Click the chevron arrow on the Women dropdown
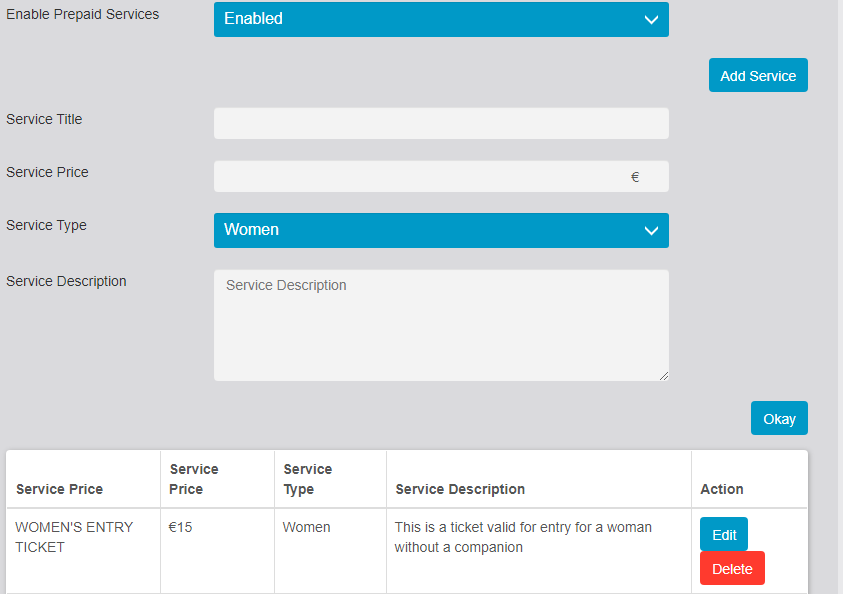The image size is (843, 594). point(651,230)
